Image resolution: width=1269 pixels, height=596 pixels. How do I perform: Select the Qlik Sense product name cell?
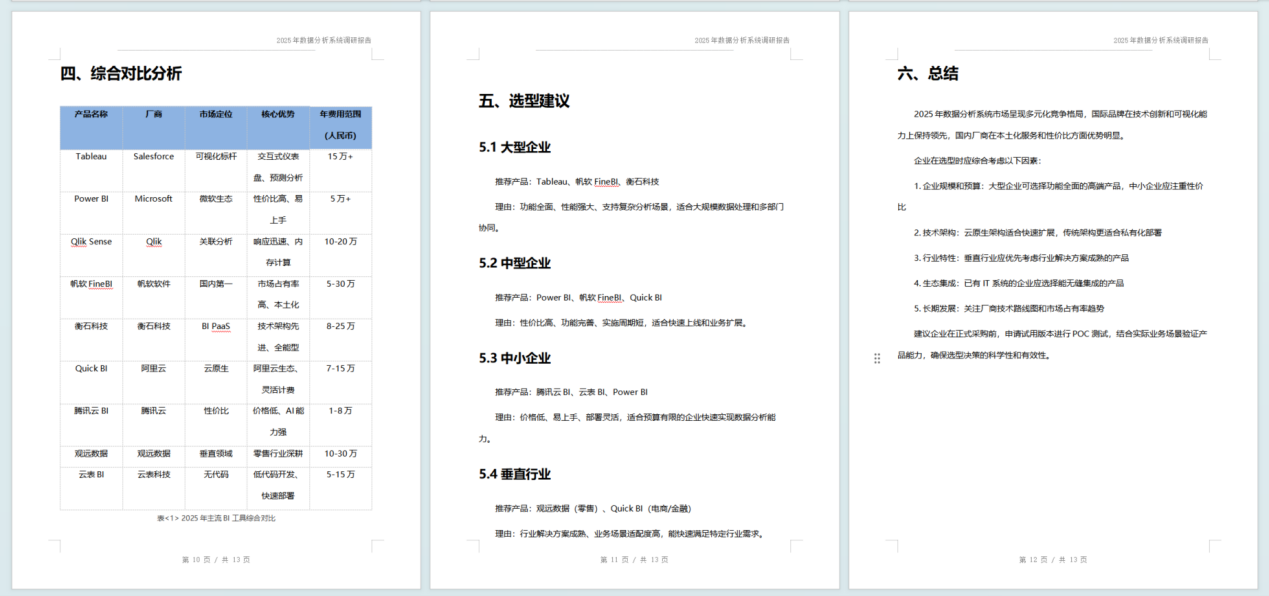click(91, 242)
